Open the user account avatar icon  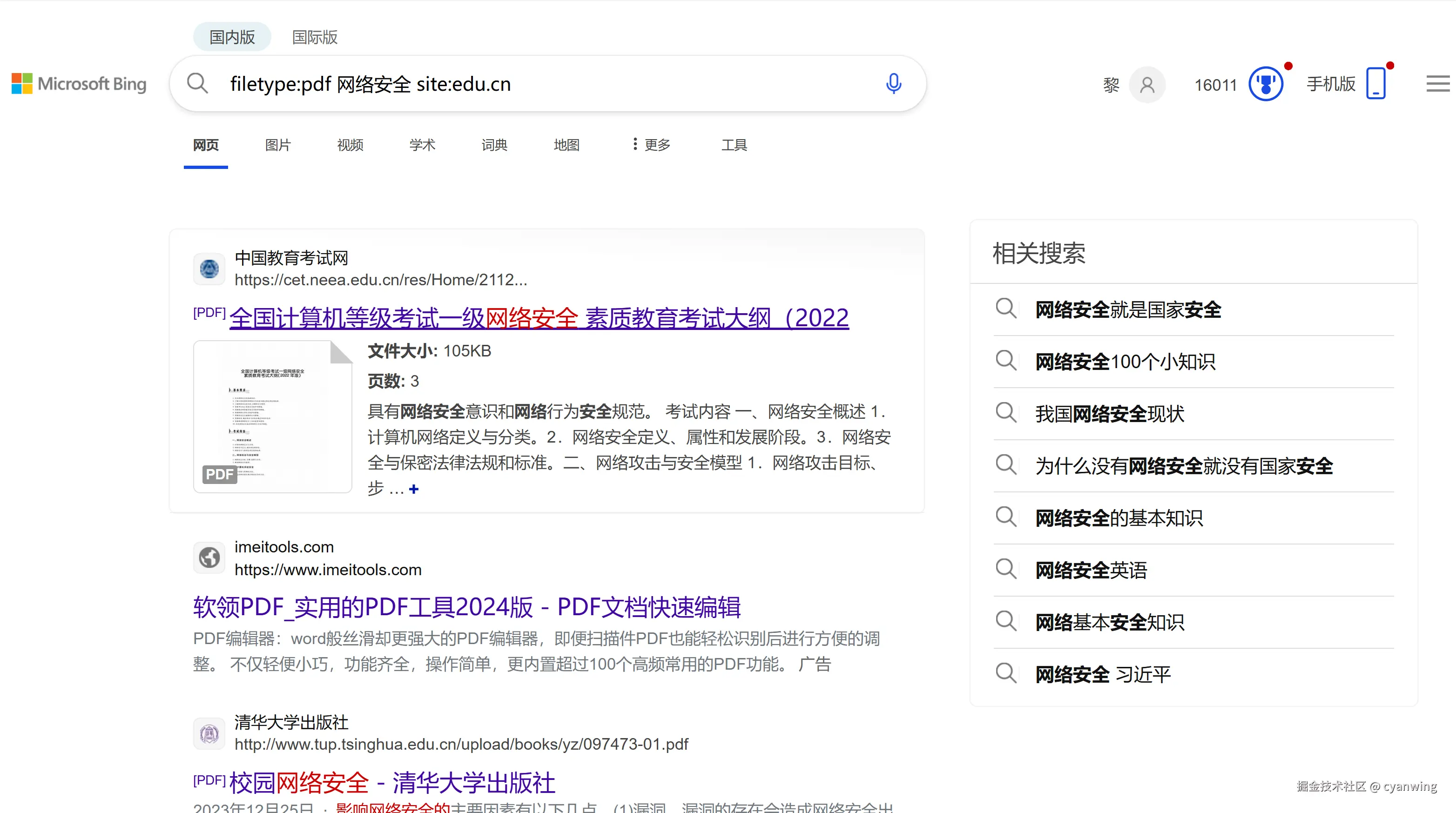1147,85
